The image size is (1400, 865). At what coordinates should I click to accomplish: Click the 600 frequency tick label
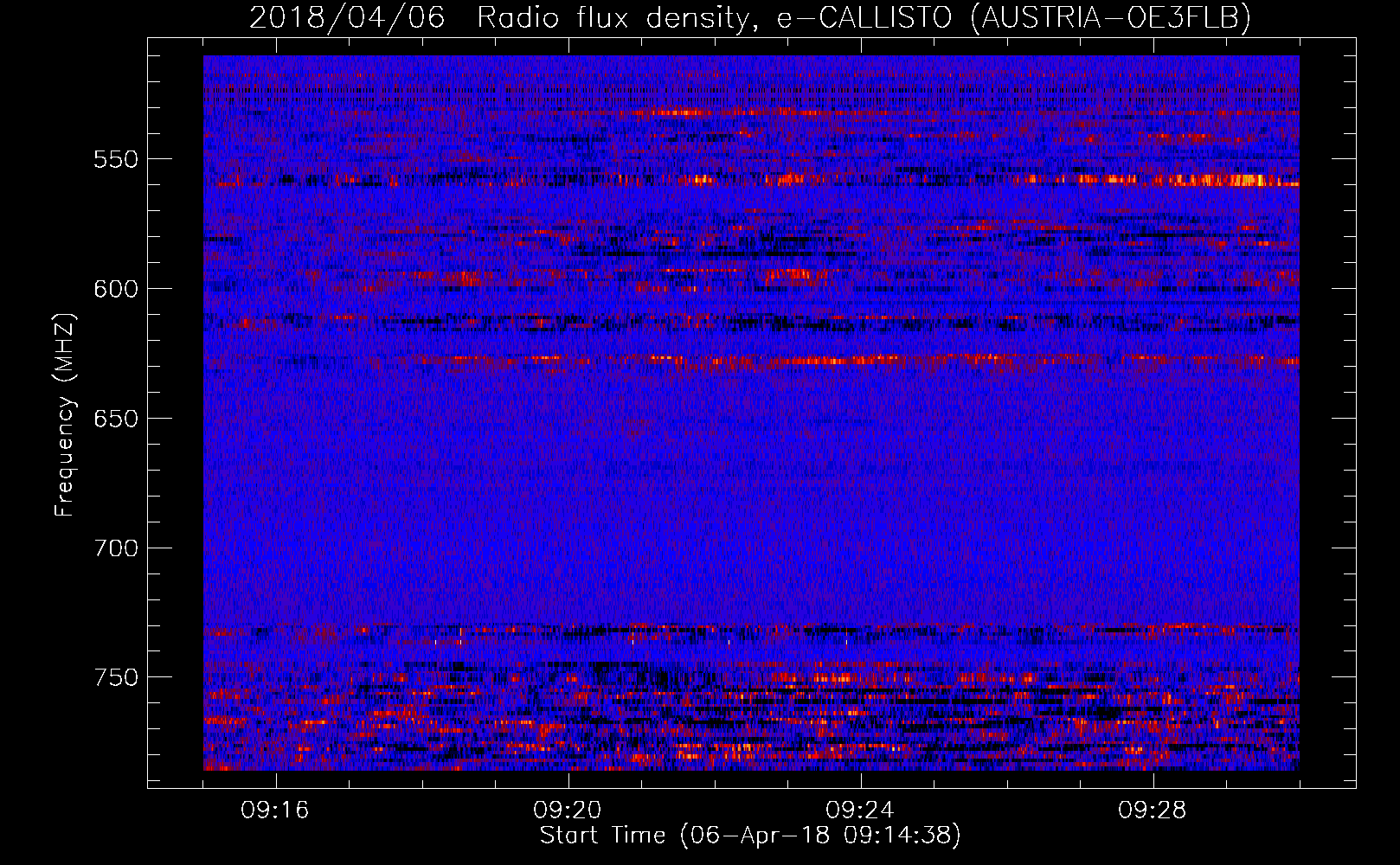tap(116, 289)
